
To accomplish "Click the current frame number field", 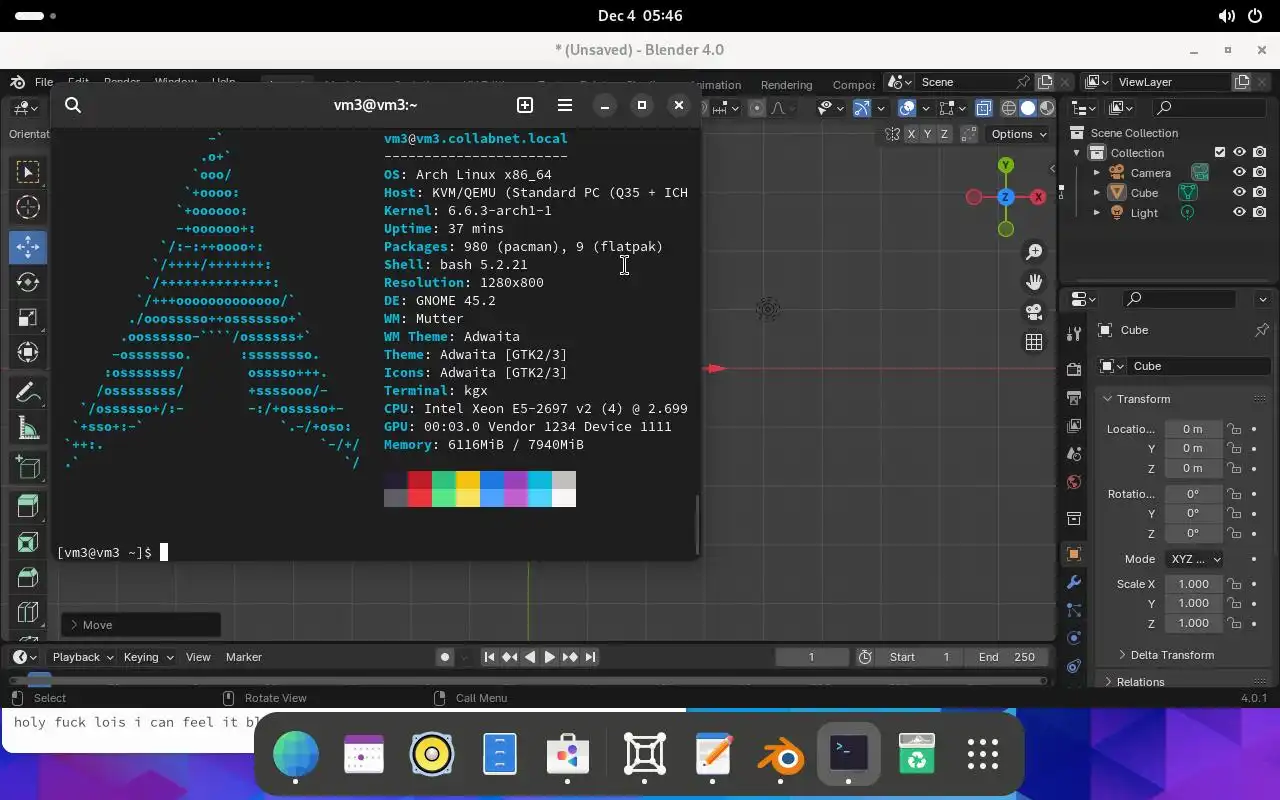I will click(811, 657).
